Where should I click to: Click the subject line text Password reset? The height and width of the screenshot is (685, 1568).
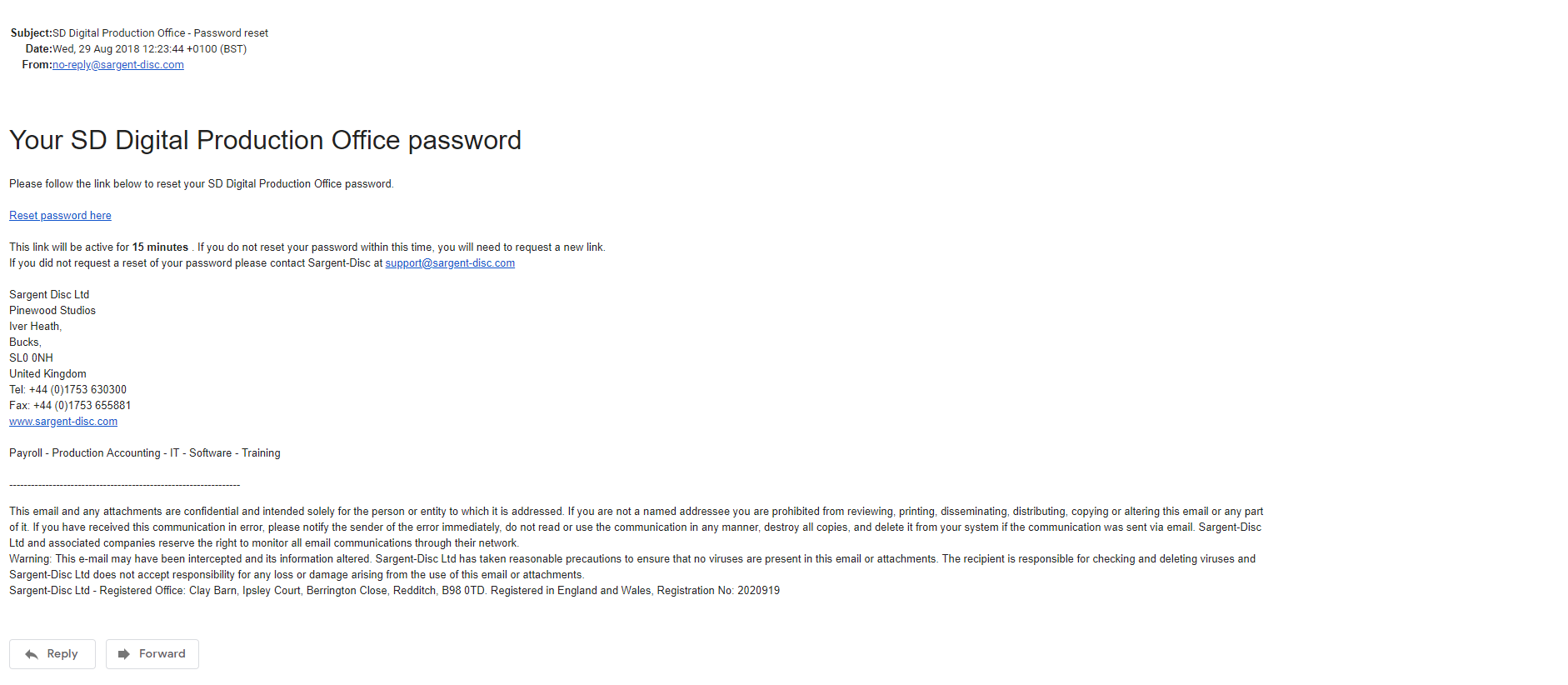tap(231, 33)
